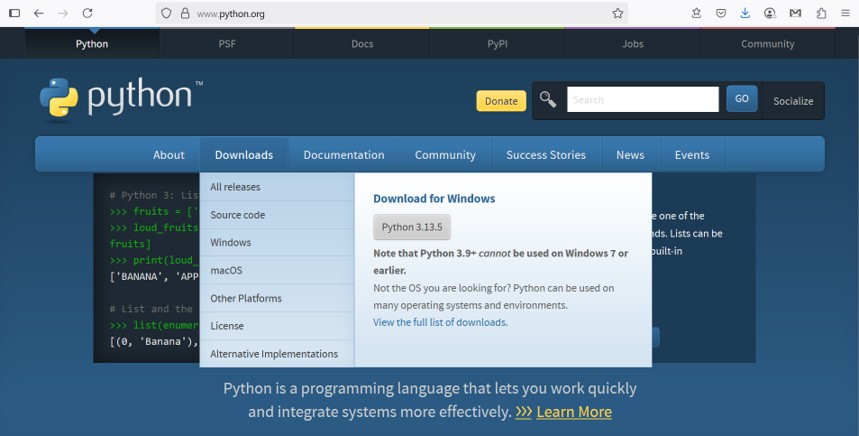Open the About navigation menu

(x=169, y=155)
